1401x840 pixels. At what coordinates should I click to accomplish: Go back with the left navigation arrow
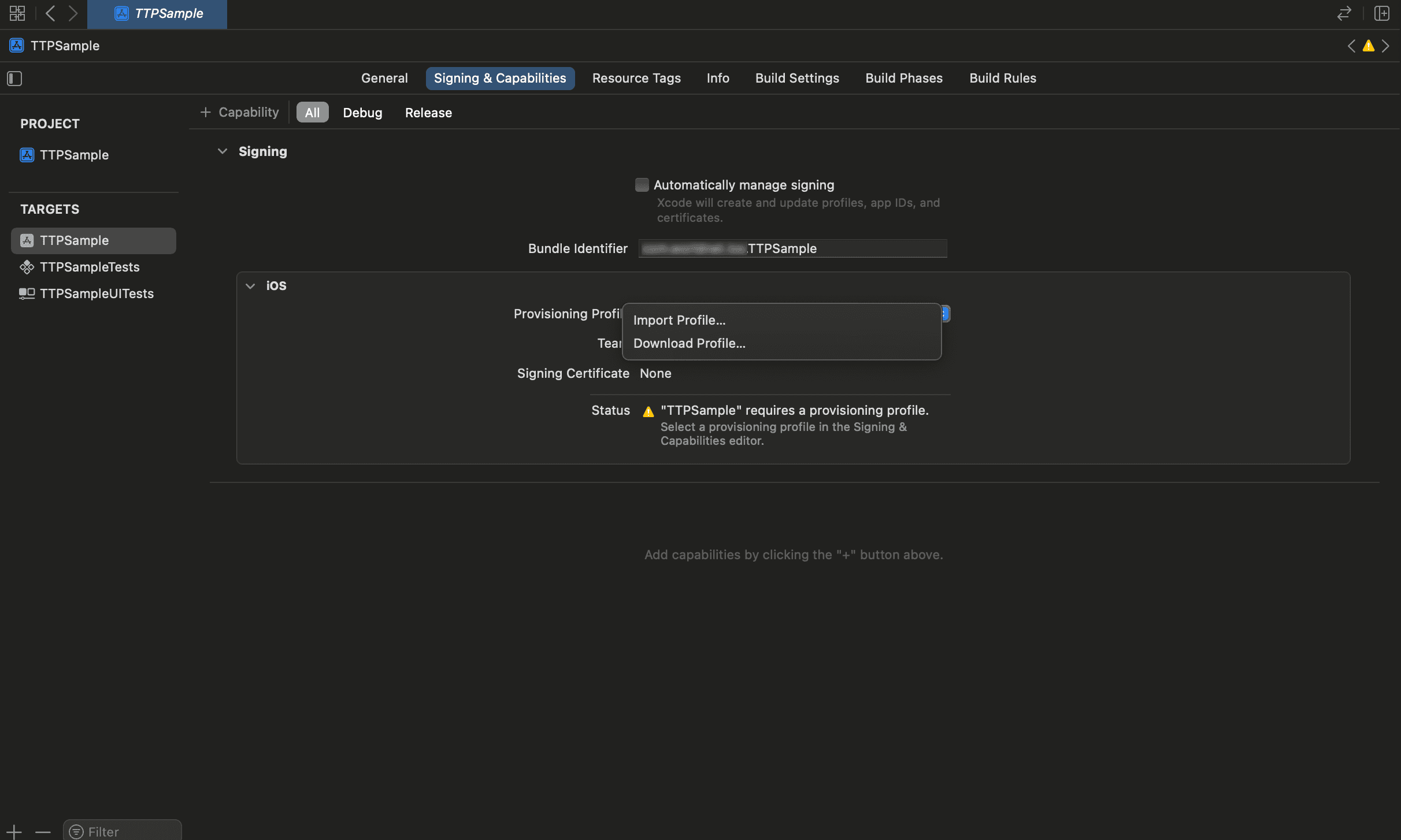(x=50, y=13)
